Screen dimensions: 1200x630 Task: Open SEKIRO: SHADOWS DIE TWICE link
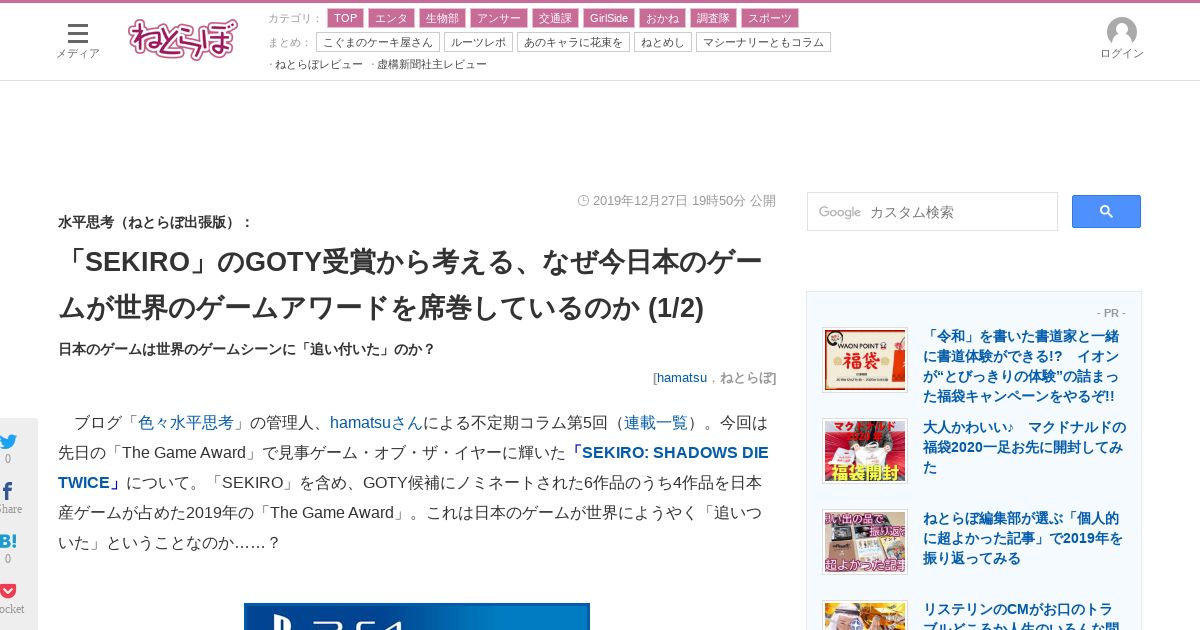click(x=413, y=467)
